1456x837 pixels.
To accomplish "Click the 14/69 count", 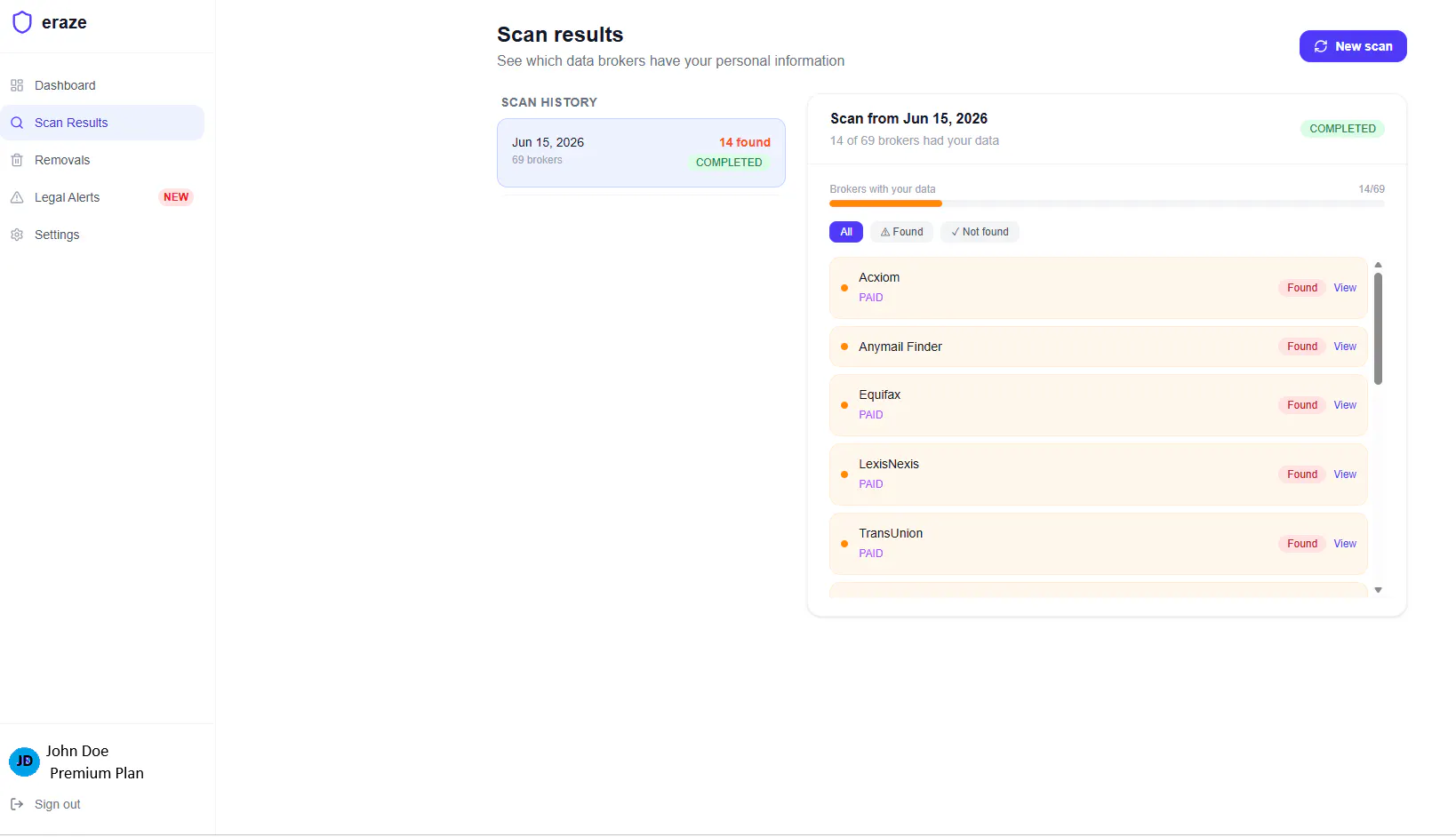I will click(x=1372, y=189).
